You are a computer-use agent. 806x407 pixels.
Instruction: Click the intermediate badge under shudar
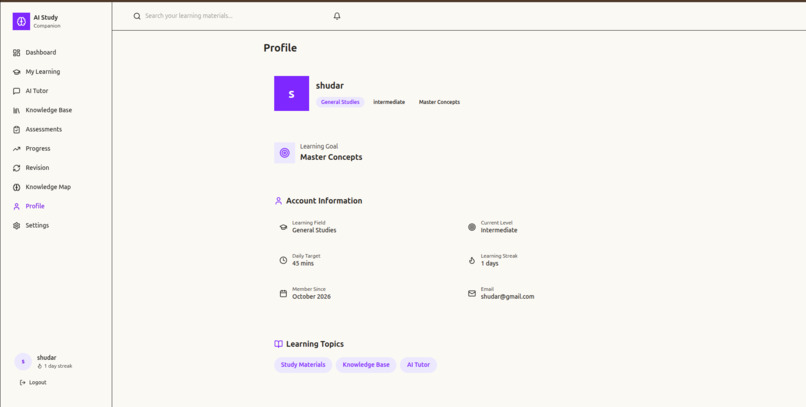[x=389, y=102]
